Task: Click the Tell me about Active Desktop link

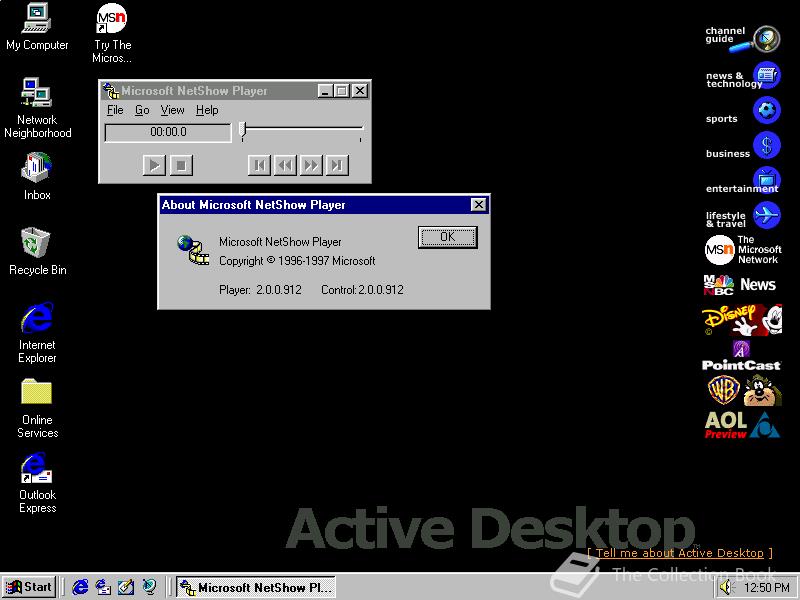Action: pos(680,553)
